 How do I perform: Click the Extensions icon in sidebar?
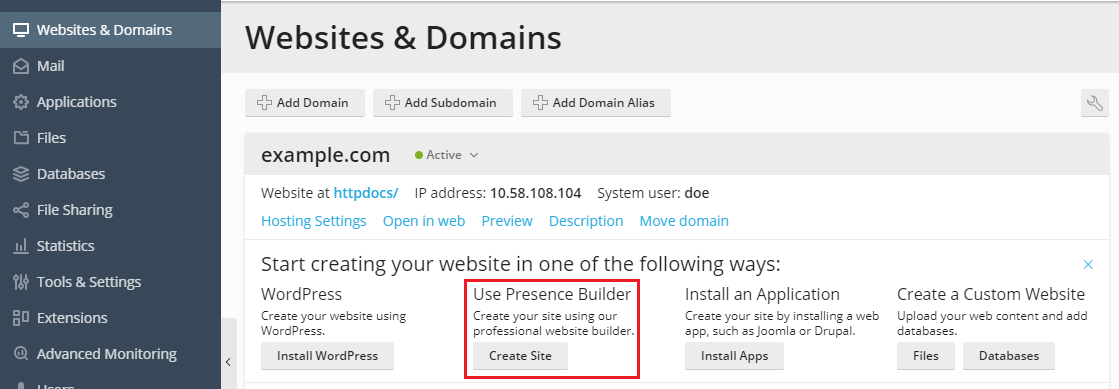(x=21, y=318)
